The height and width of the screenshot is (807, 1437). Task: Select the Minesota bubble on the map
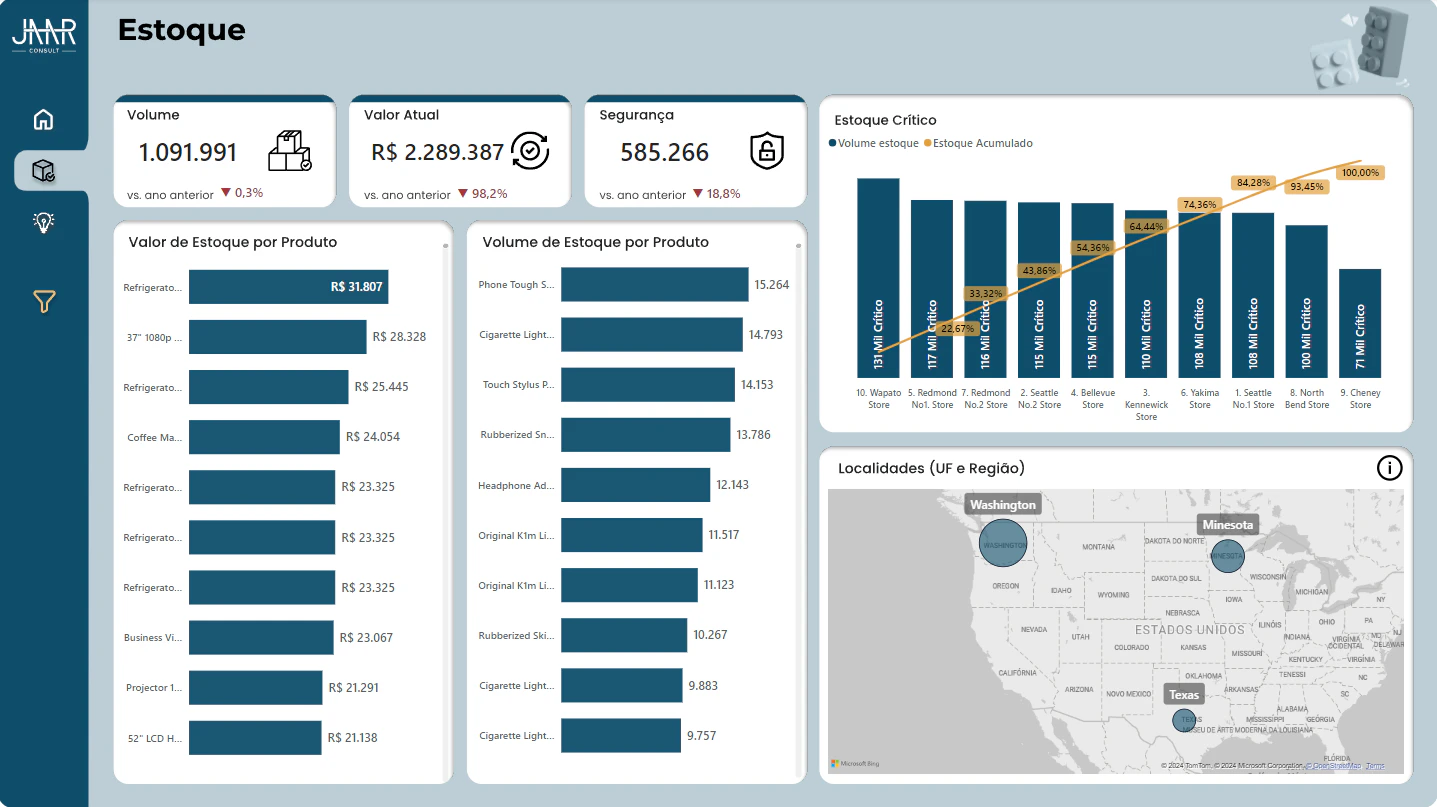click(x=1227, y=555)
